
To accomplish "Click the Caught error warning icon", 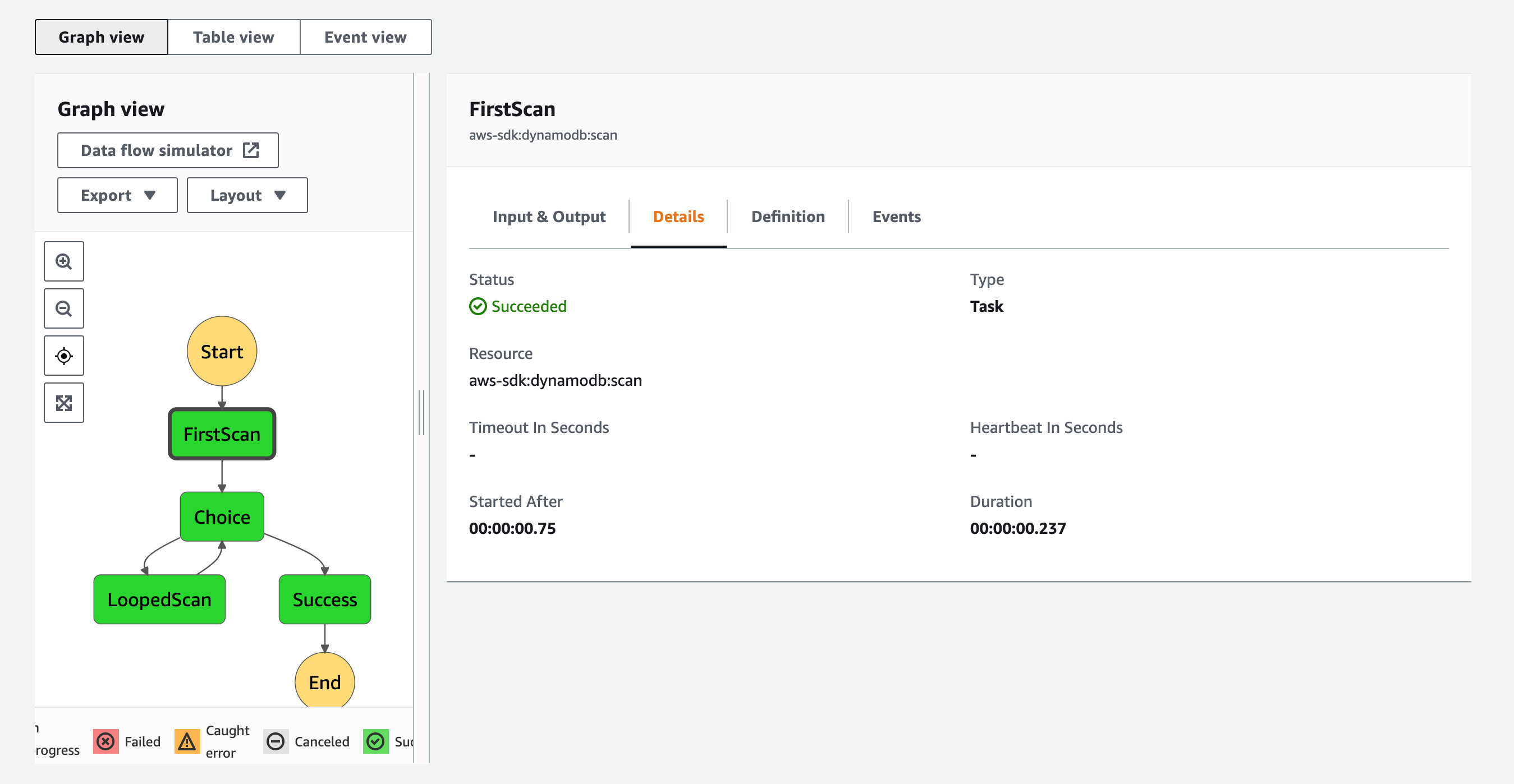I will (187, 742).
